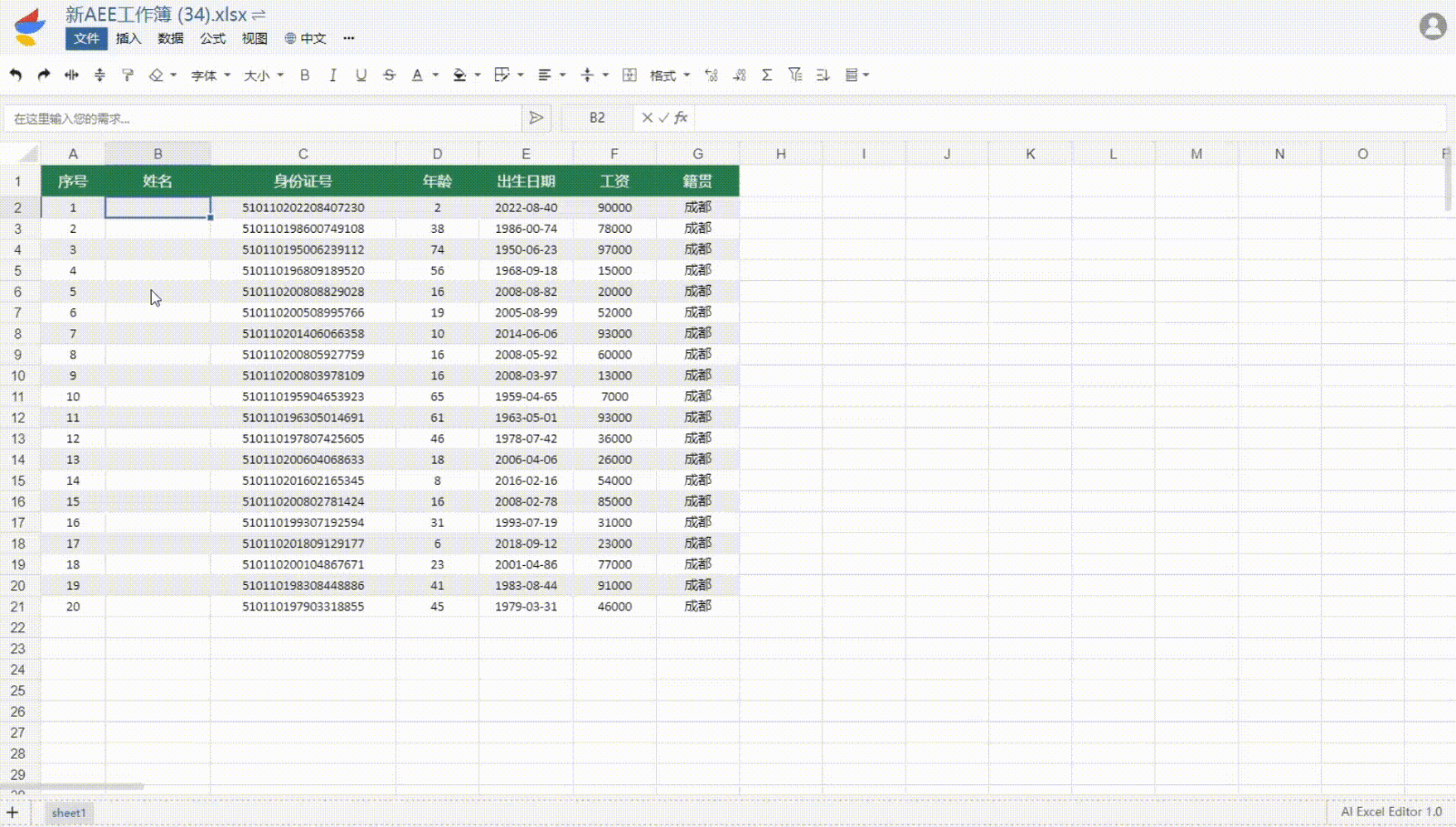Select the sheet1 tab at the bottom
The width and height of the screenshot is (1456, 827).
tap(69, 812)
